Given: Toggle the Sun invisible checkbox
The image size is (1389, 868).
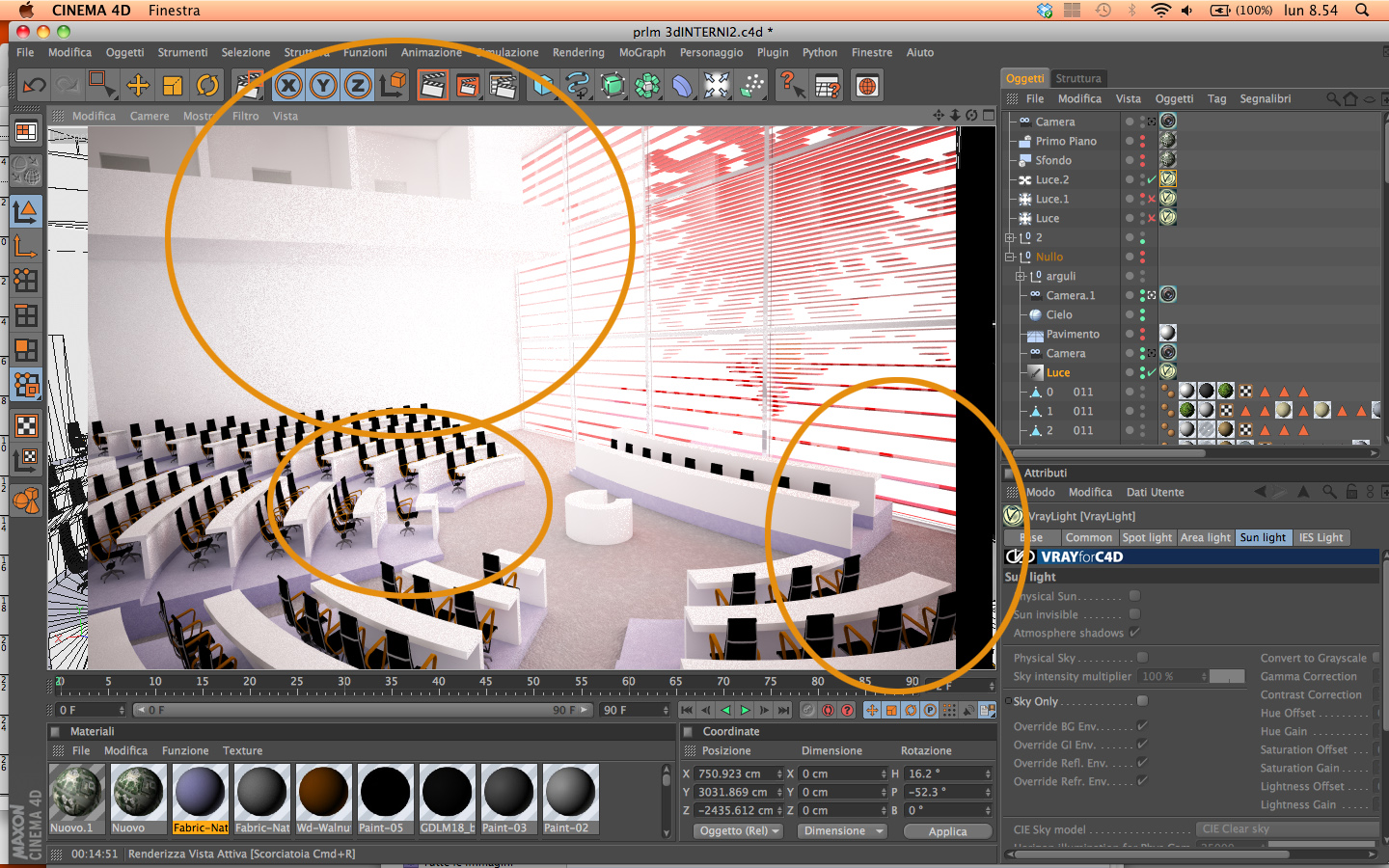Looking at the screenshot, I should (1134, 614).
